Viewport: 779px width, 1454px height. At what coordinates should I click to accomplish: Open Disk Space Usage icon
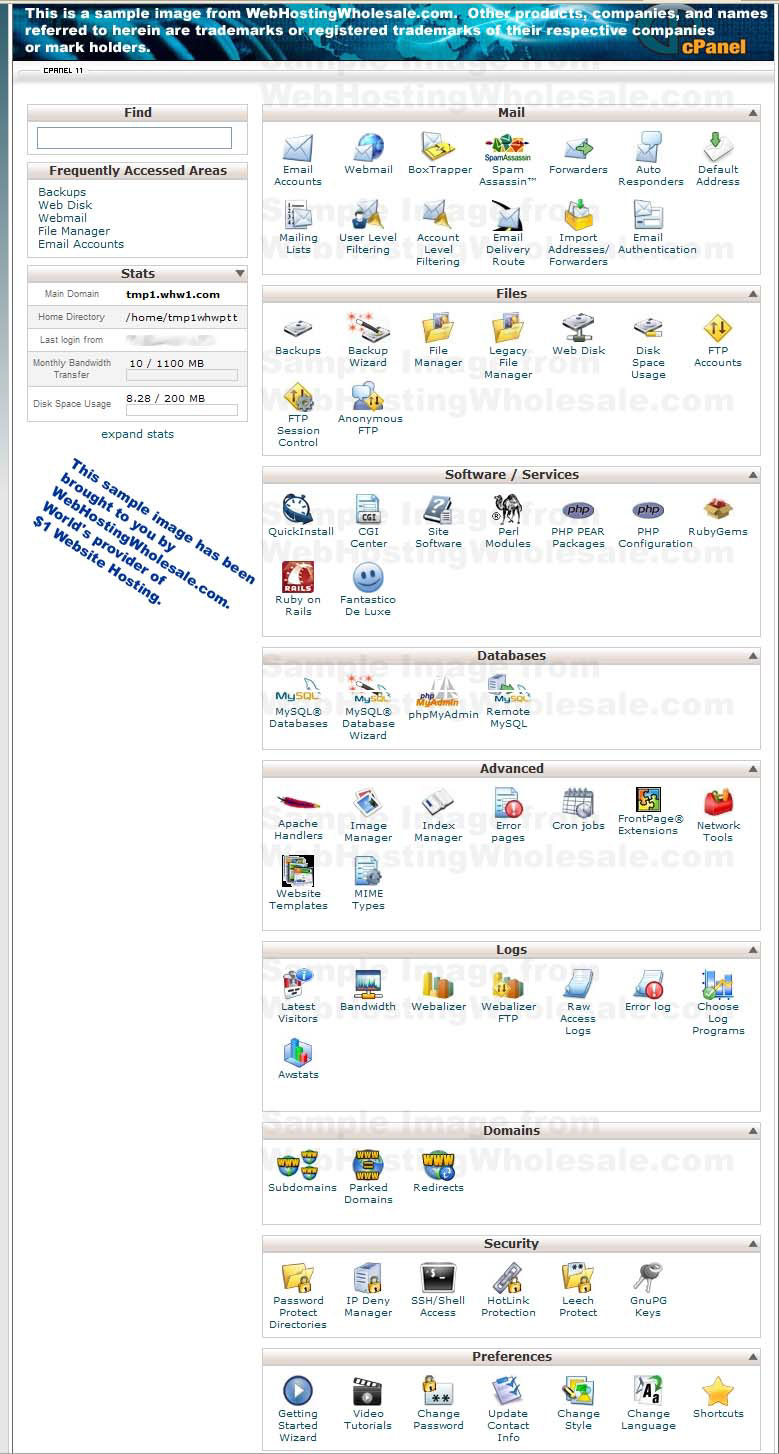tap(648, 347)
